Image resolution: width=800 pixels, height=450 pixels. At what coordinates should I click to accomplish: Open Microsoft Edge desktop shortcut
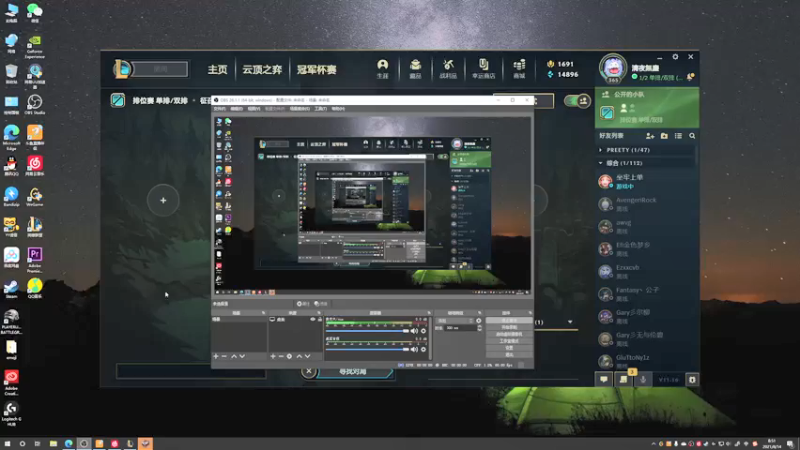tap(11, 137)
